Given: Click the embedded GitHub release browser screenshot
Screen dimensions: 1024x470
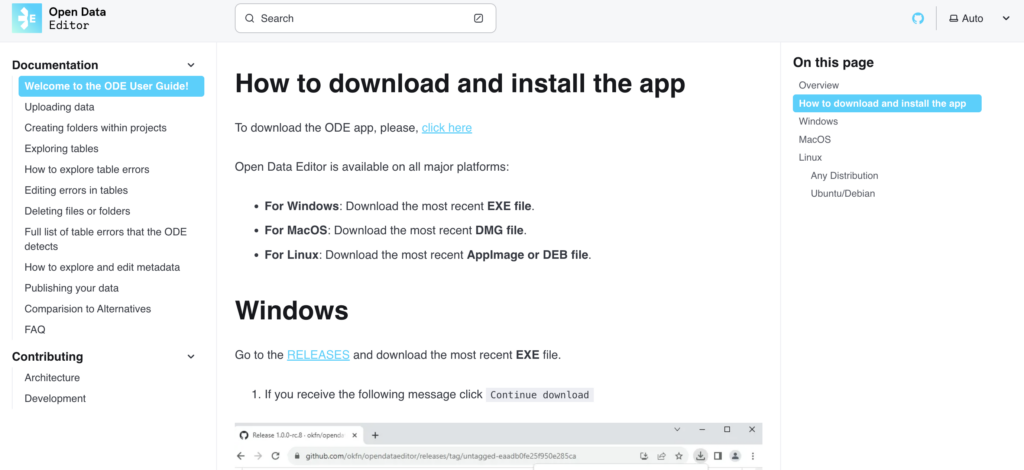Looking at the screenshot, I should (498, 446).
